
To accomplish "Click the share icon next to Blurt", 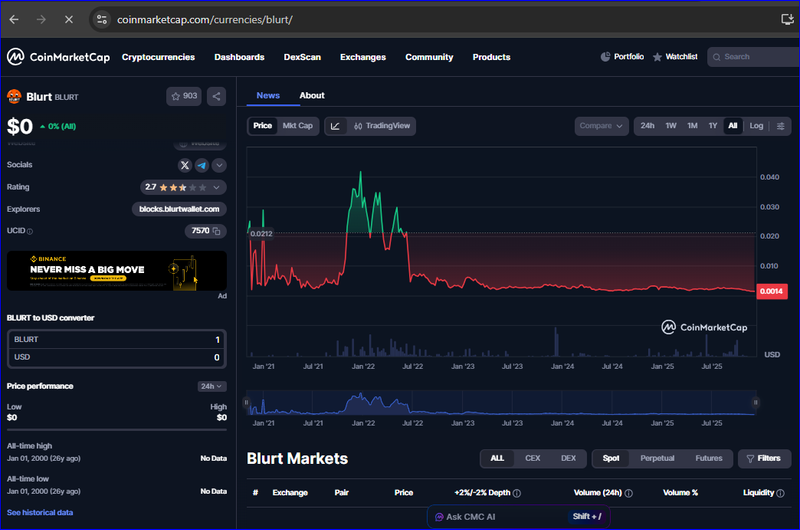I will coord(217,96).
